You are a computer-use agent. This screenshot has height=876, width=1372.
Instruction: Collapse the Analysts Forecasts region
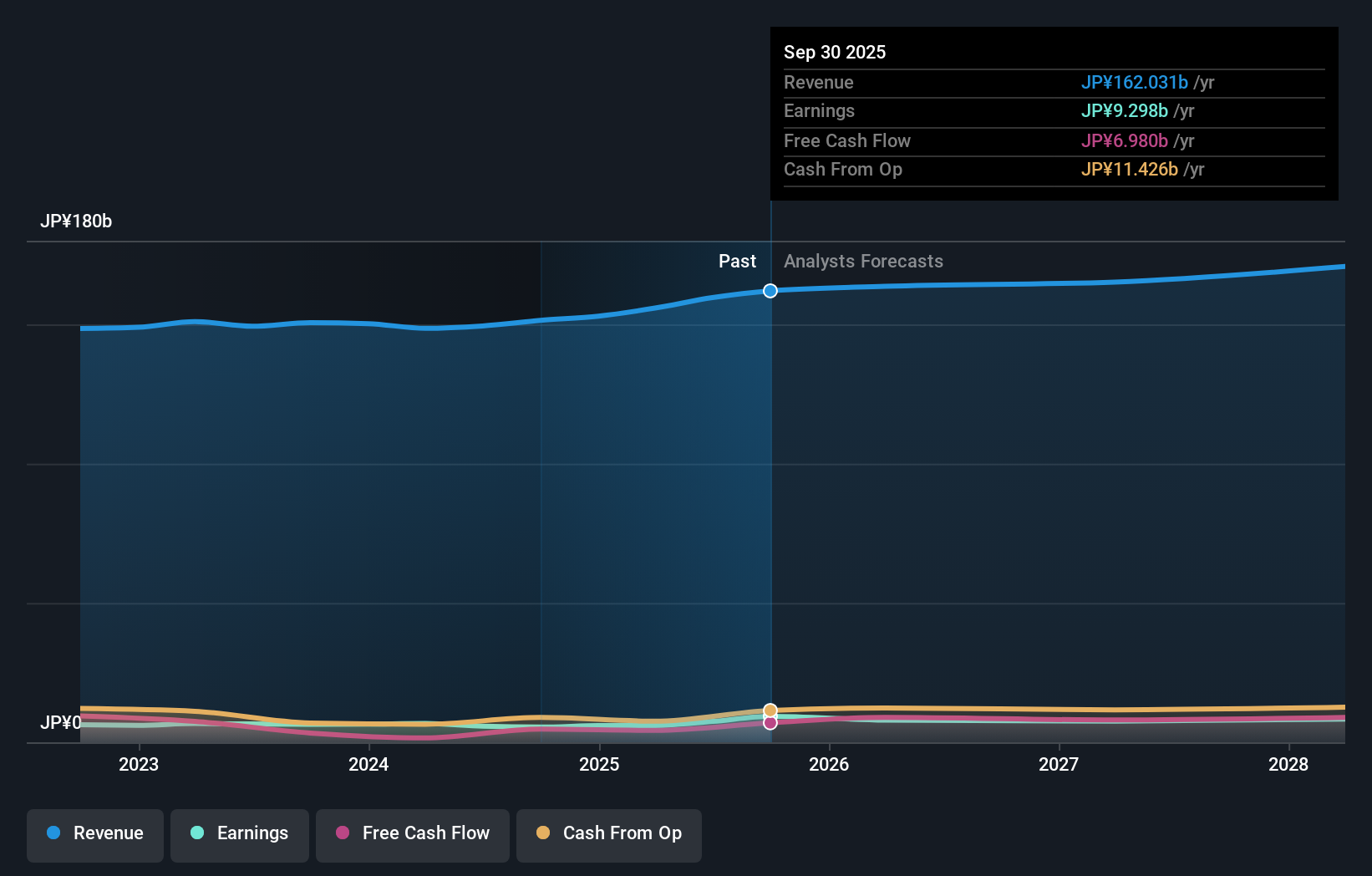[x=863, y=261]
